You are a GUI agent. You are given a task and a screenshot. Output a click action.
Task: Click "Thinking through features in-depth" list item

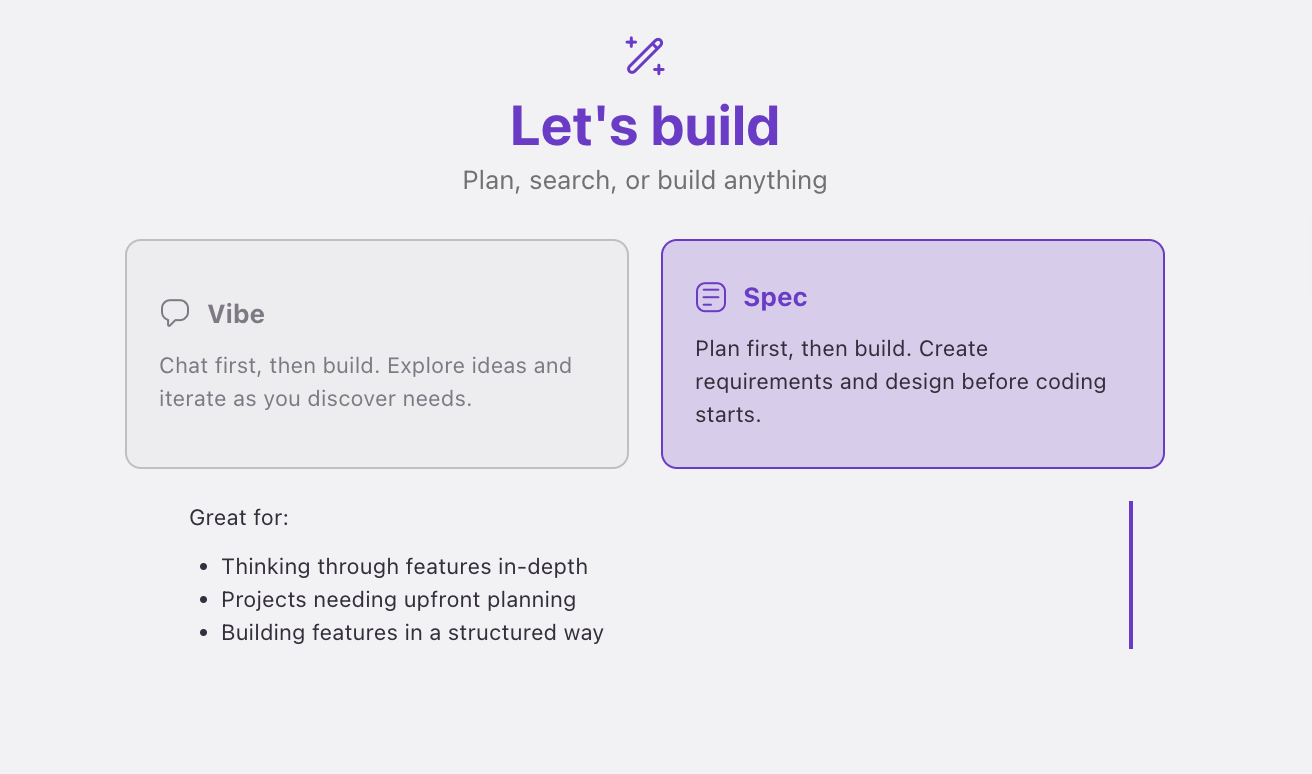pos(405,567)
